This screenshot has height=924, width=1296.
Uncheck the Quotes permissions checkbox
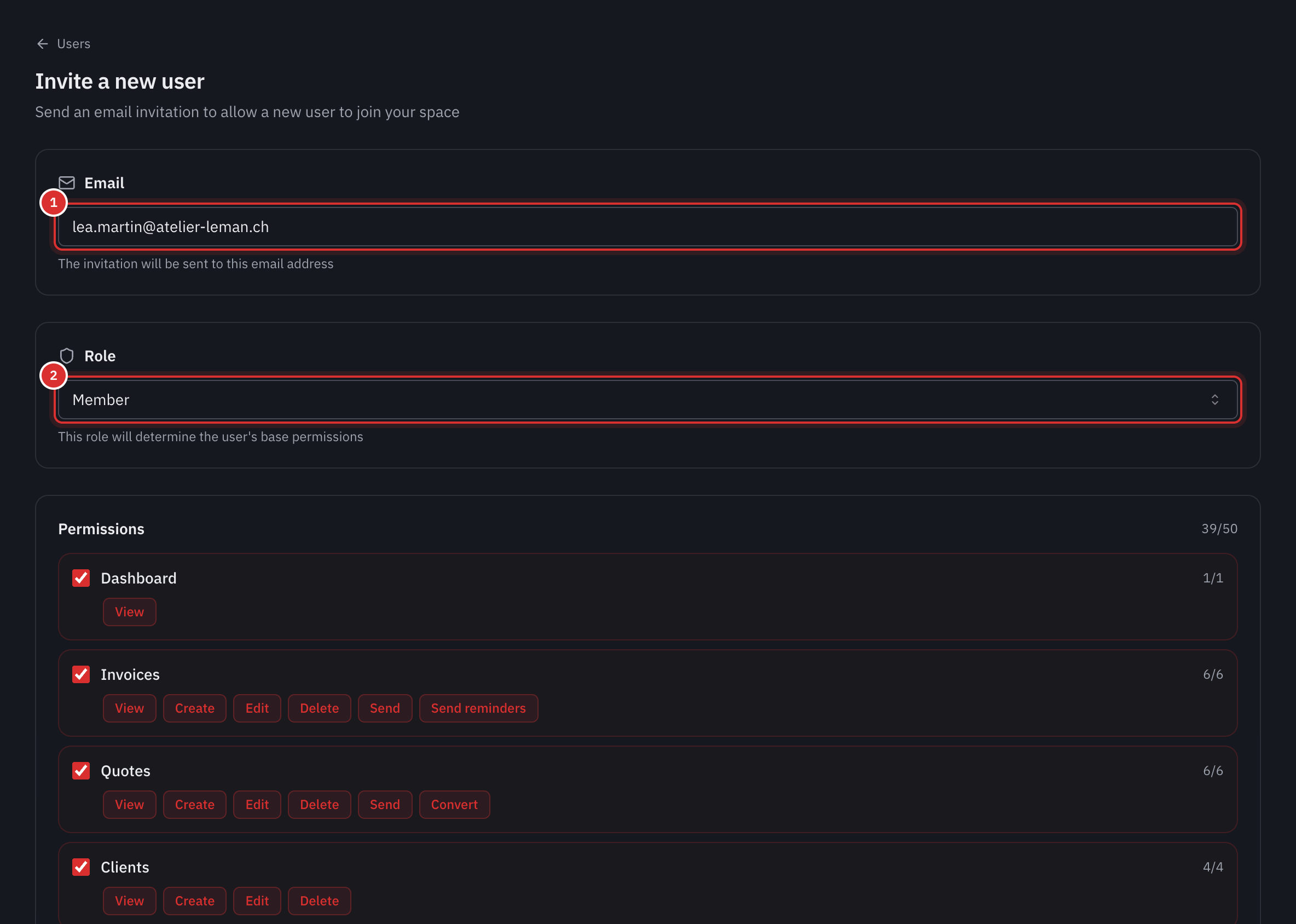[x=81, y=770]
